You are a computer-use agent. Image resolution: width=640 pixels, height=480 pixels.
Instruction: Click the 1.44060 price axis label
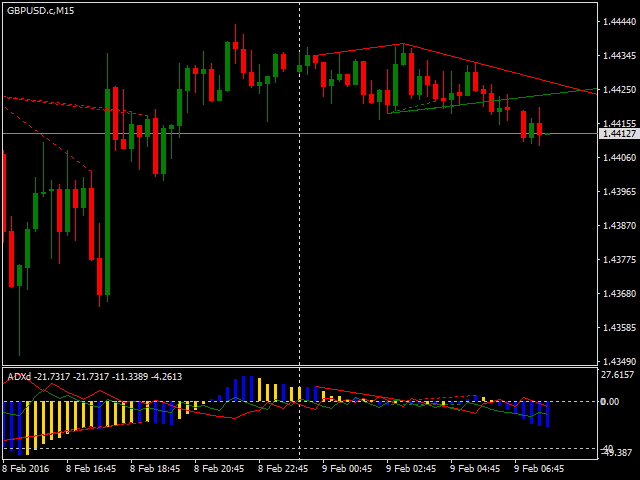619,157
